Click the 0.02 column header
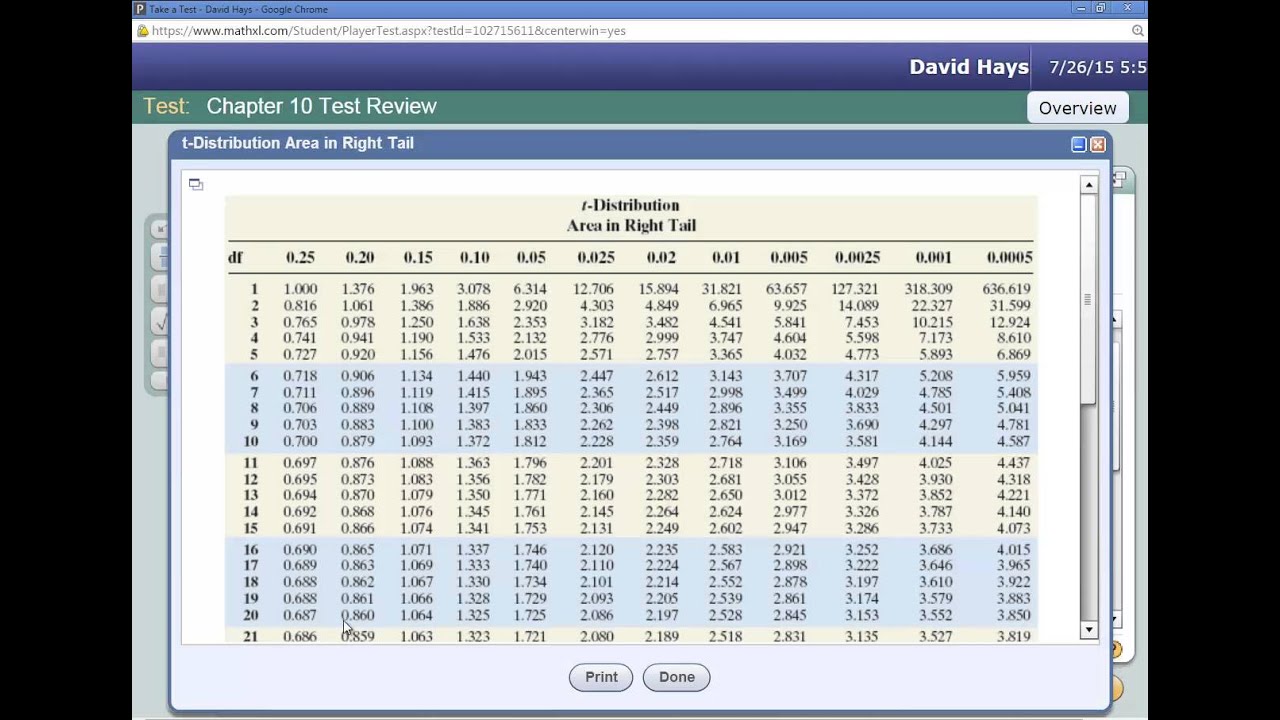This screenshot has width=1280, height=720. coord(661,258)
